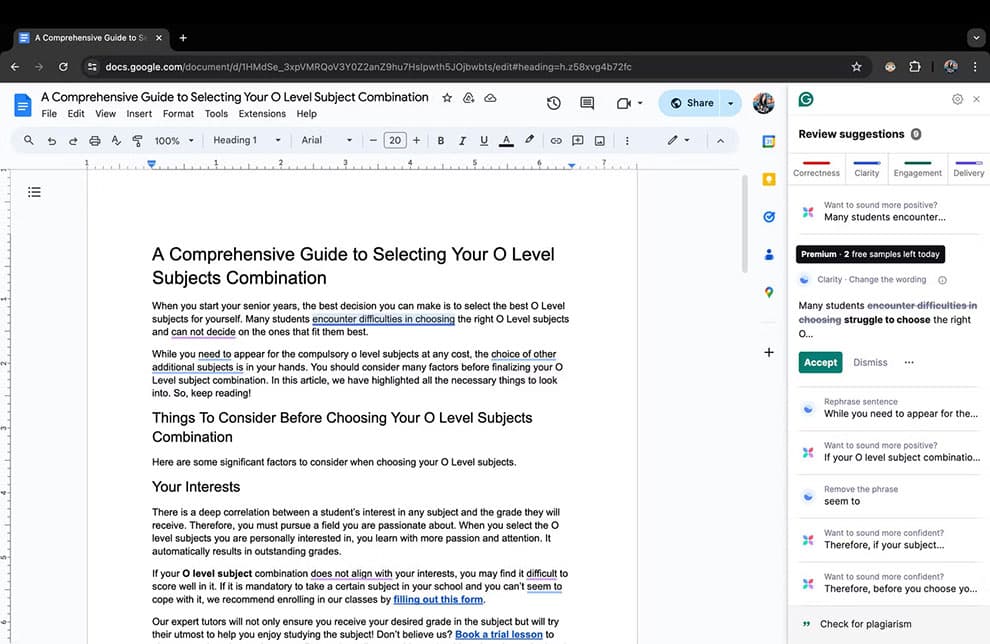The height and width of the screenshot is (644, 990).
Task: Open the Help menu
Action: pyautogui.click(x=306, y=114)
